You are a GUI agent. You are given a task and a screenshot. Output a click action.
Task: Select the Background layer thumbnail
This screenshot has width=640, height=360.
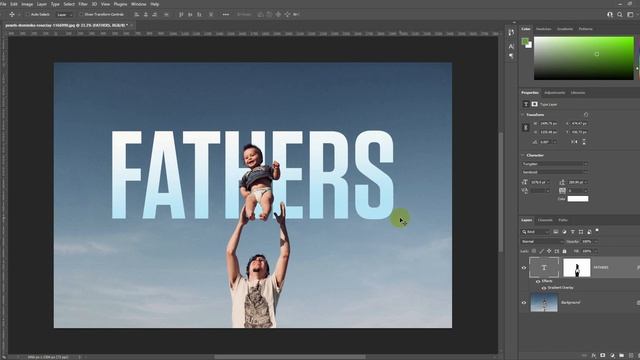point(544,303)
